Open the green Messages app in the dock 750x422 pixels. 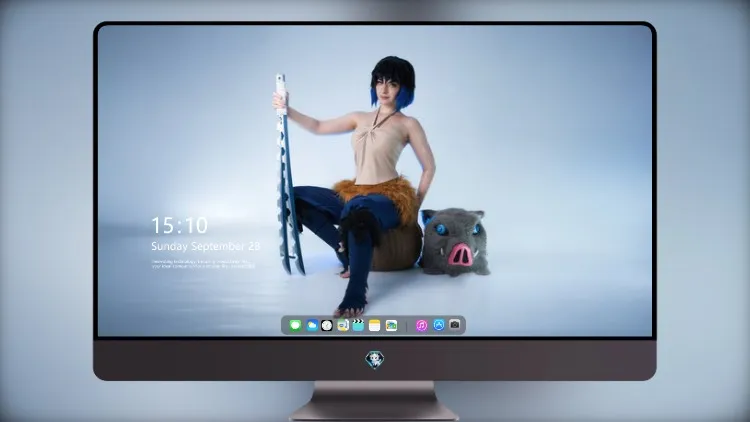[295, 326]
